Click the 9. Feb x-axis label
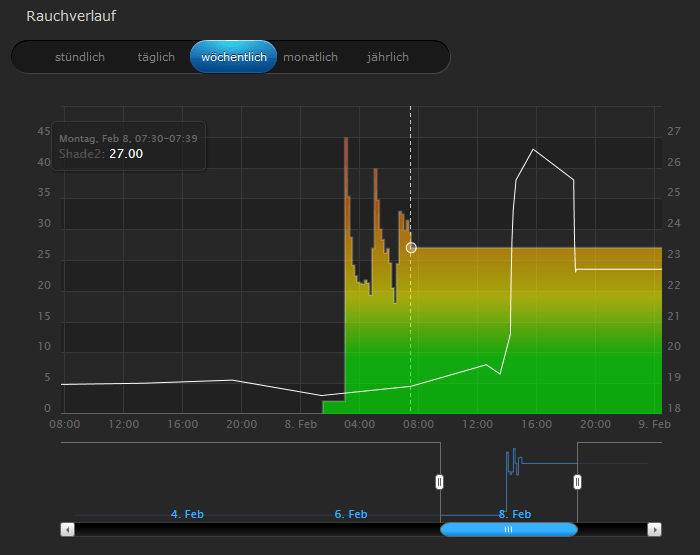This screenshot has width=700, height=555. (x=655, y=424)
